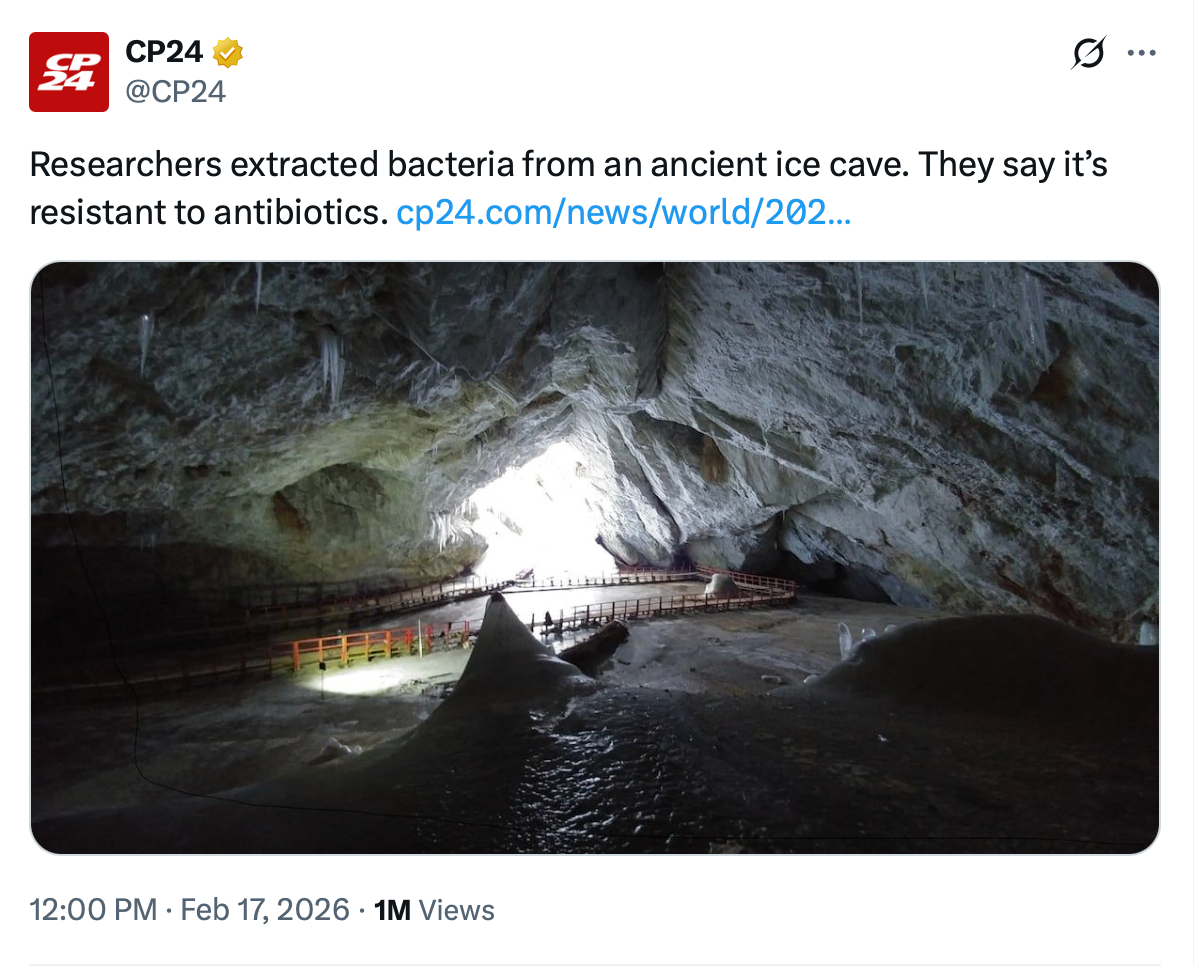1194x966 pixels.
Task: Open the CP24 display name profile link
Action: [163, 52]
